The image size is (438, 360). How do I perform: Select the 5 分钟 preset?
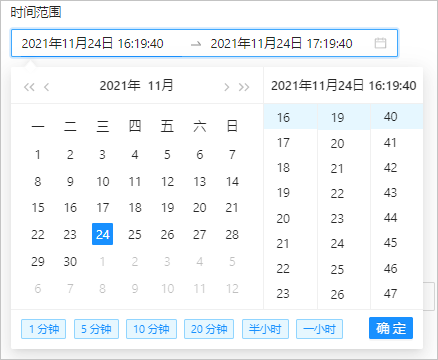pos(96,329)
